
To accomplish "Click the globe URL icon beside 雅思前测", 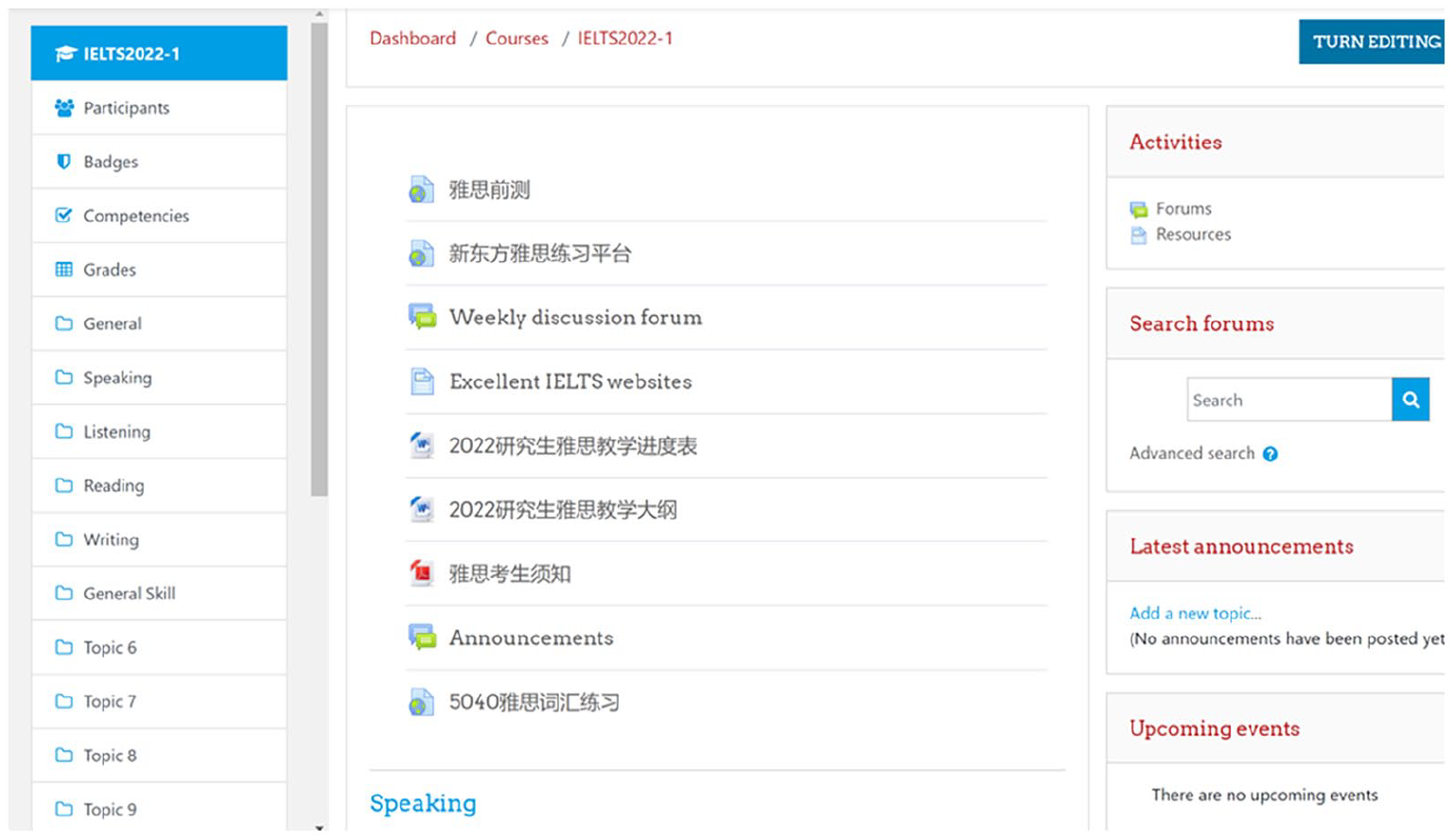I will pos(421,189).
